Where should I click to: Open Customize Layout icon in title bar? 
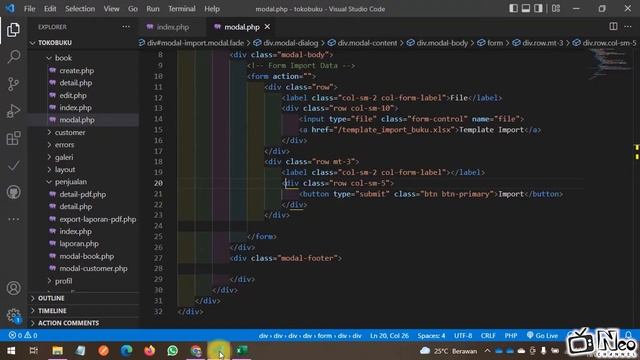coord(556,9)
